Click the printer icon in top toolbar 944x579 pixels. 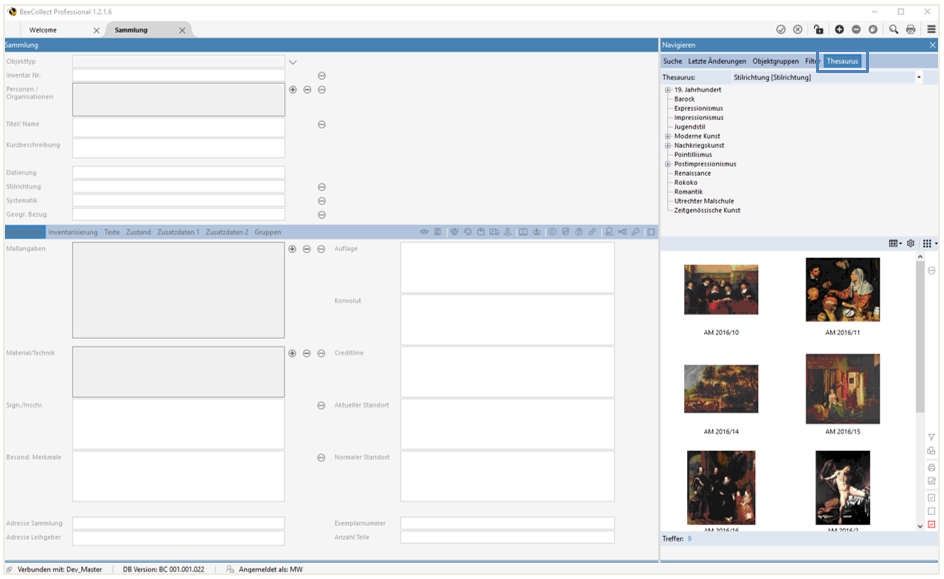tap(911, 30)
